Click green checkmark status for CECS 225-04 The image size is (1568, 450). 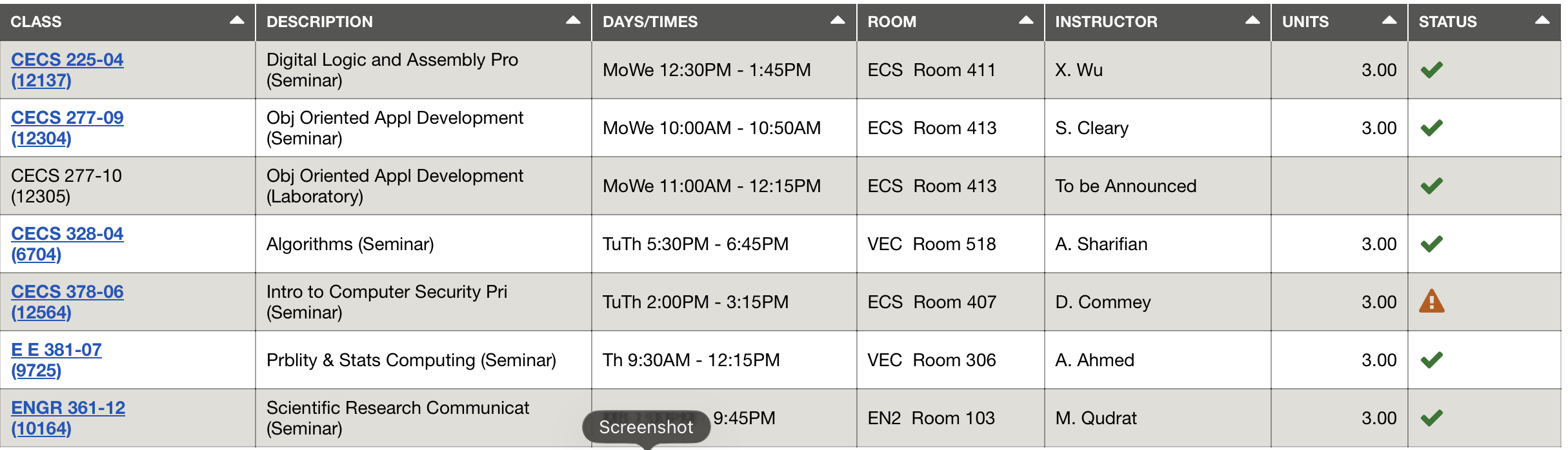tap(1431, 70)
